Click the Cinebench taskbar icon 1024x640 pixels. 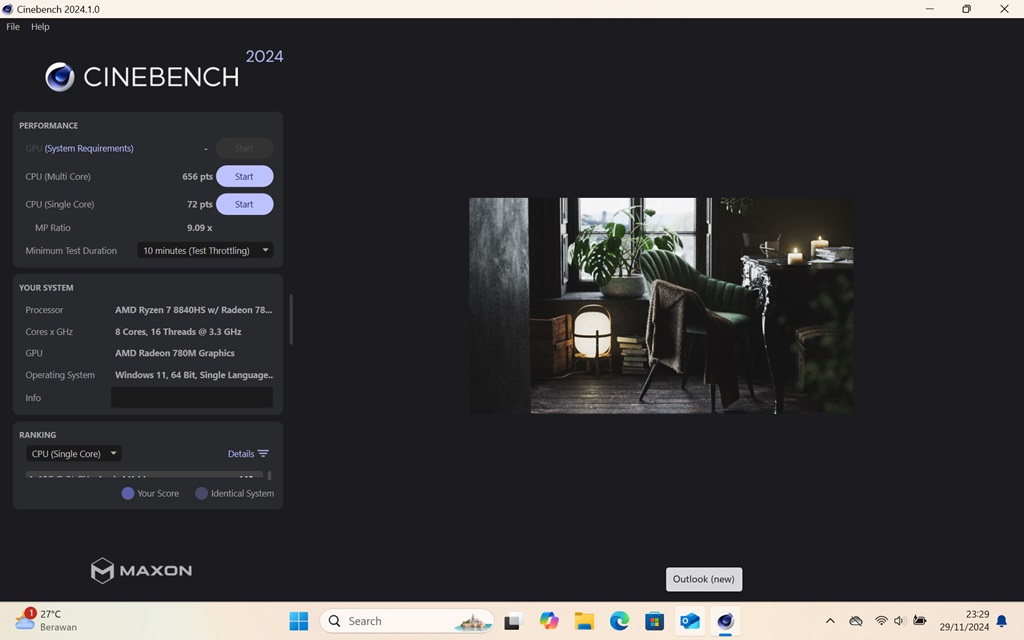tap(726, 621)
